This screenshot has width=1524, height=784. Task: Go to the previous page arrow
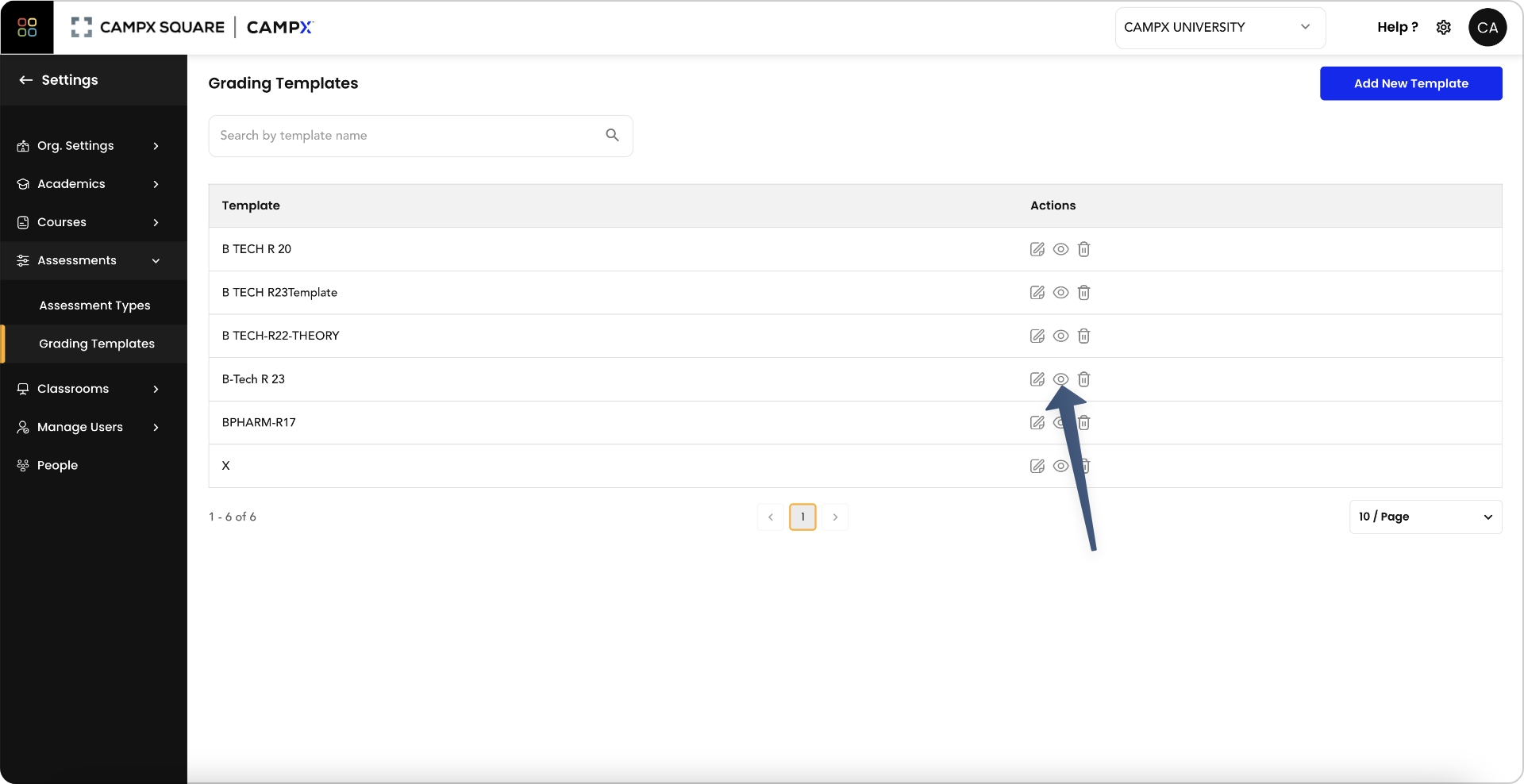(771, 517)
